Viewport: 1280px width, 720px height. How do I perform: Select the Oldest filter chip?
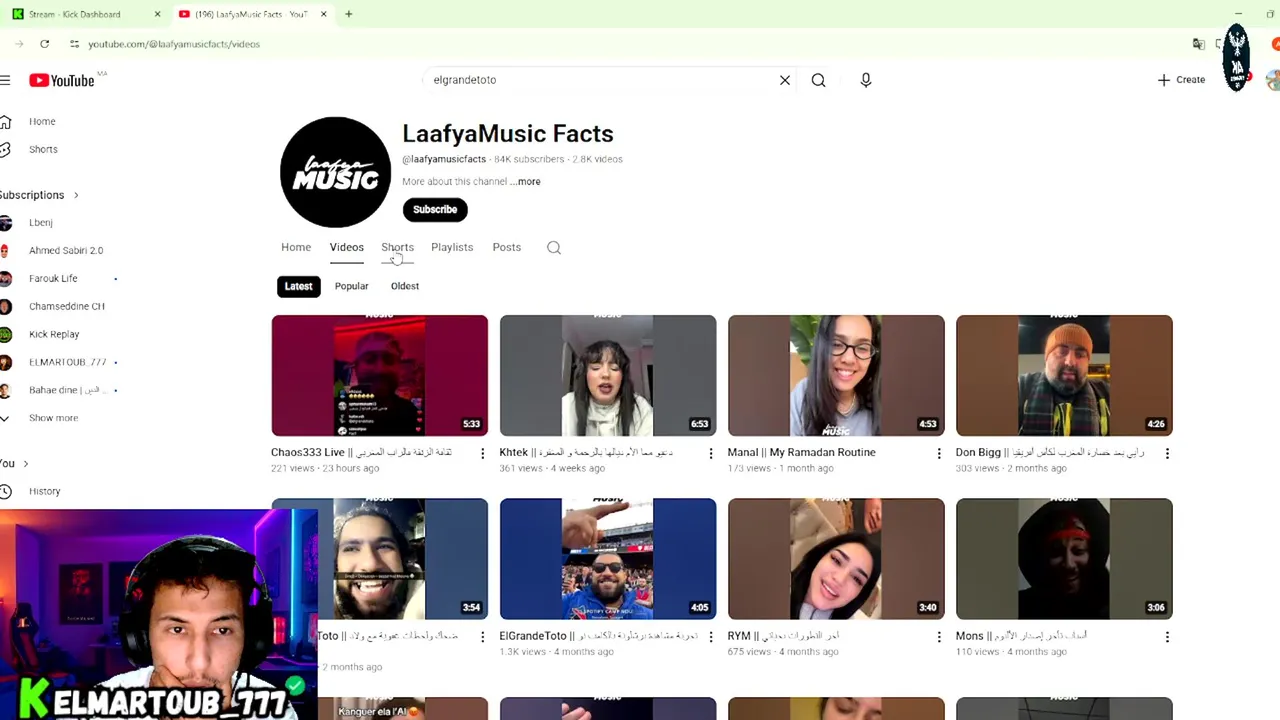click(405, 286)
